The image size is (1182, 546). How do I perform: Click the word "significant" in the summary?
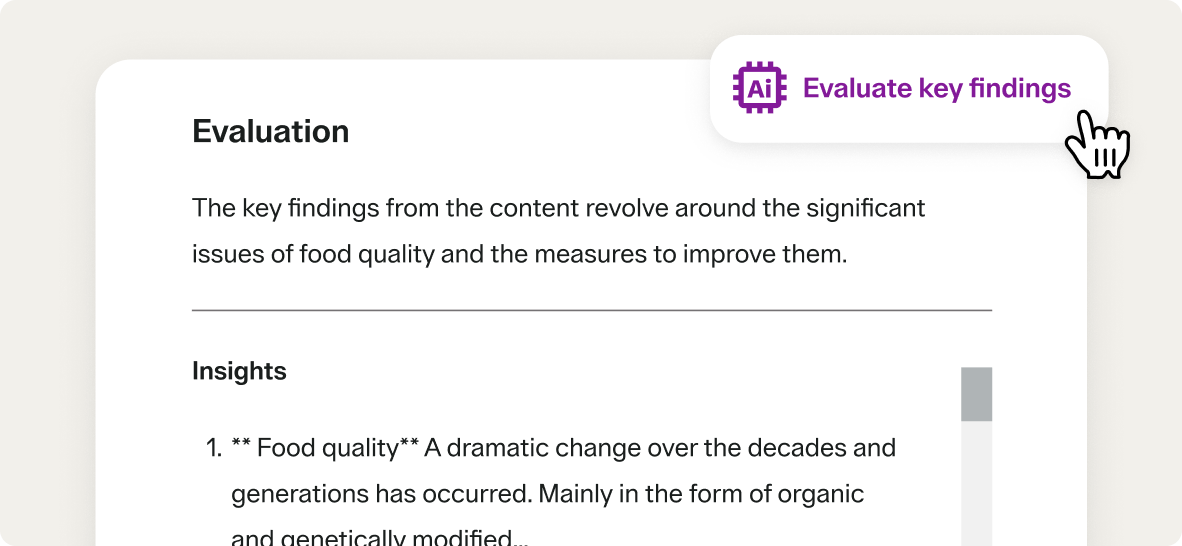864,209
